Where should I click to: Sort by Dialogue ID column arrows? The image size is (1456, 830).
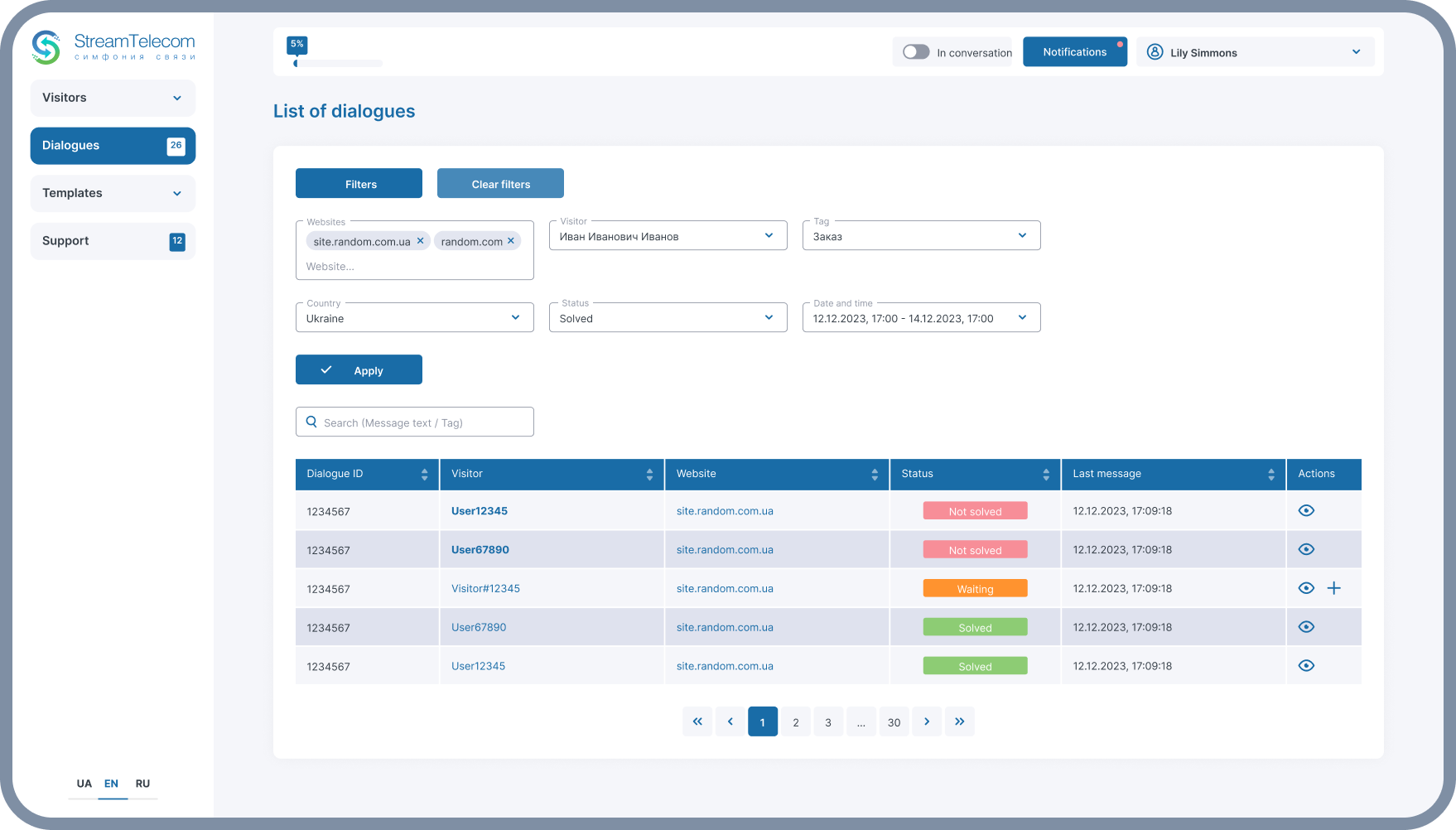click(x=424, y=475)
